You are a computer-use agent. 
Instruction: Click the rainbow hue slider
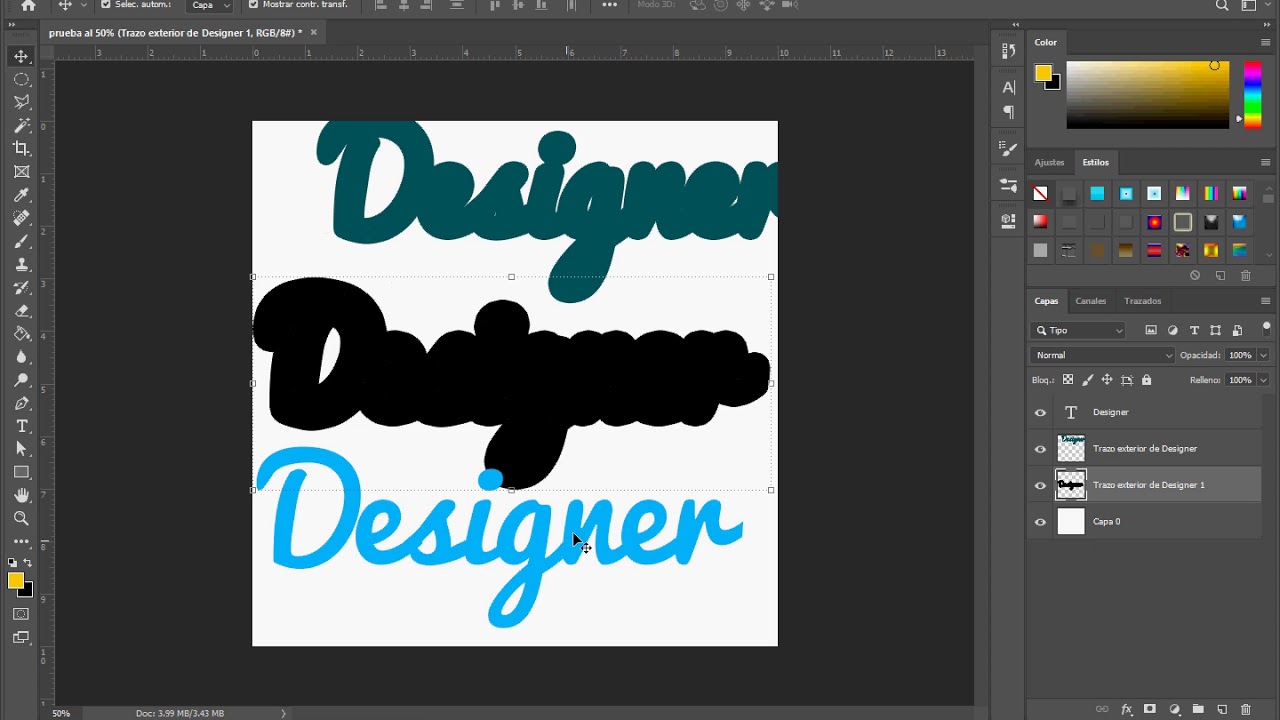1252,95
